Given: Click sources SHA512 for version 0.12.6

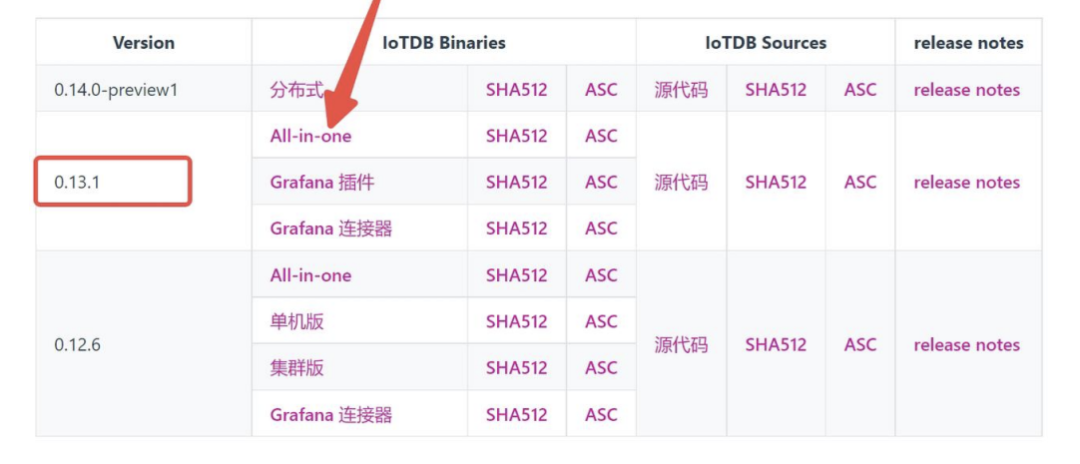Looking at the screenshot, I should coord(775,345).
